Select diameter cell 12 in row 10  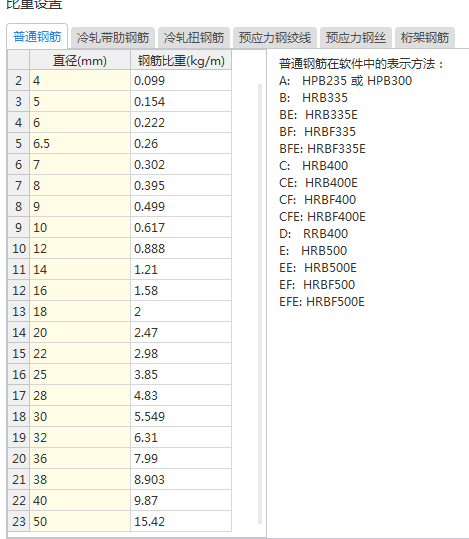(x=80, y=249)
